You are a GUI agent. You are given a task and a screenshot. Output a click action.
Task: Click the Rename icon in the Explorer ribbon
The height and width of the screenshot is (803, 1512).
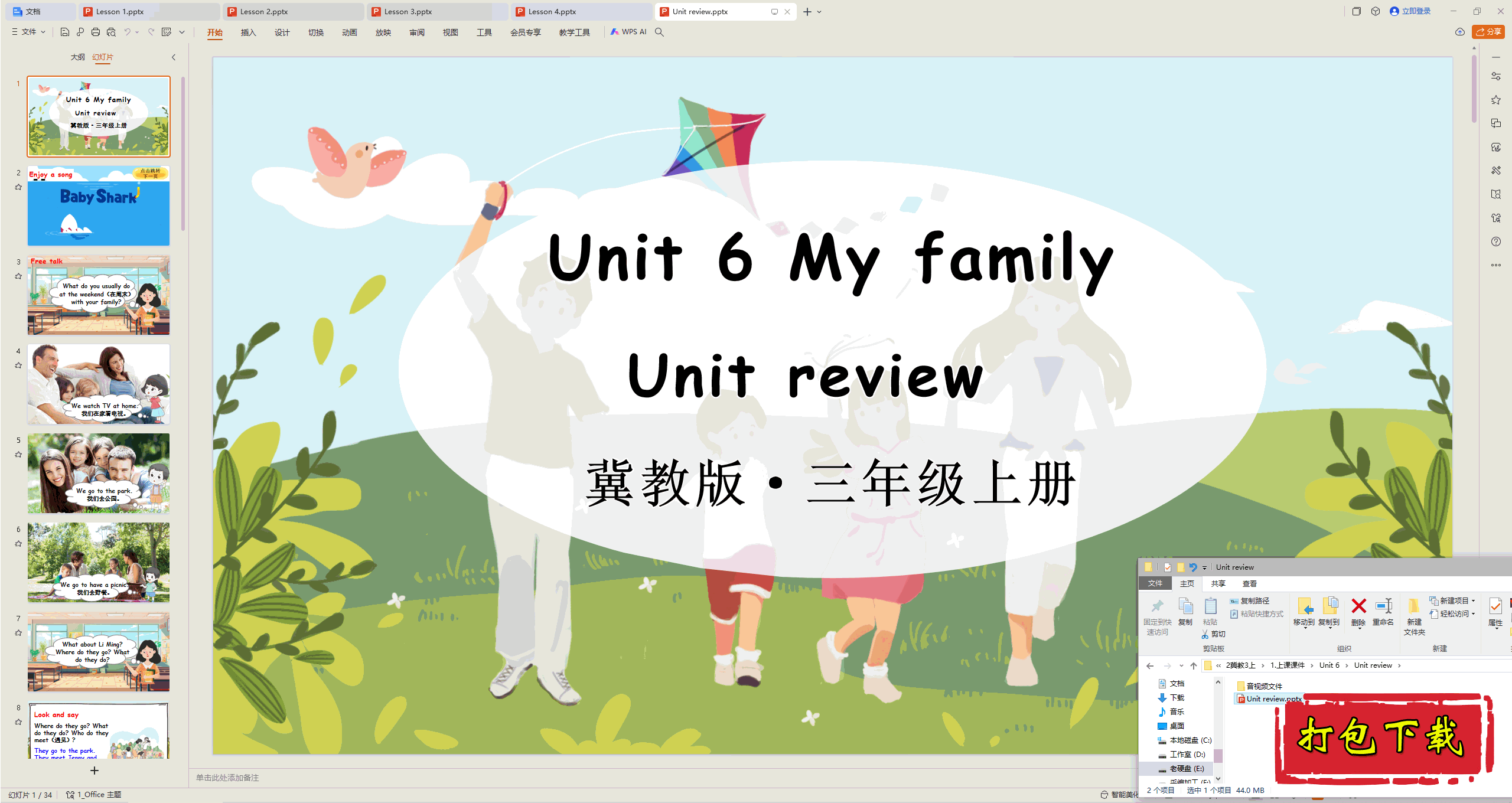[1383, 606]
